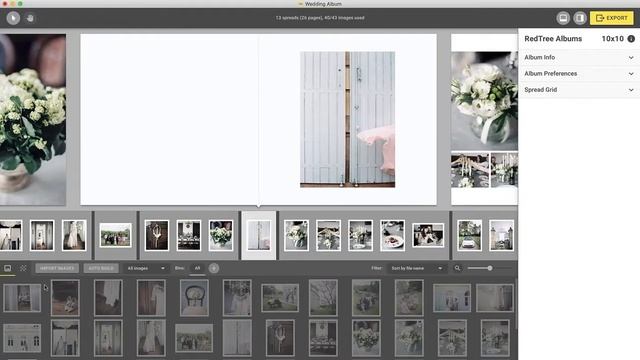Expand the Album Info section
The width and height of the screenshot is (640, 360).
coord(579,58)
